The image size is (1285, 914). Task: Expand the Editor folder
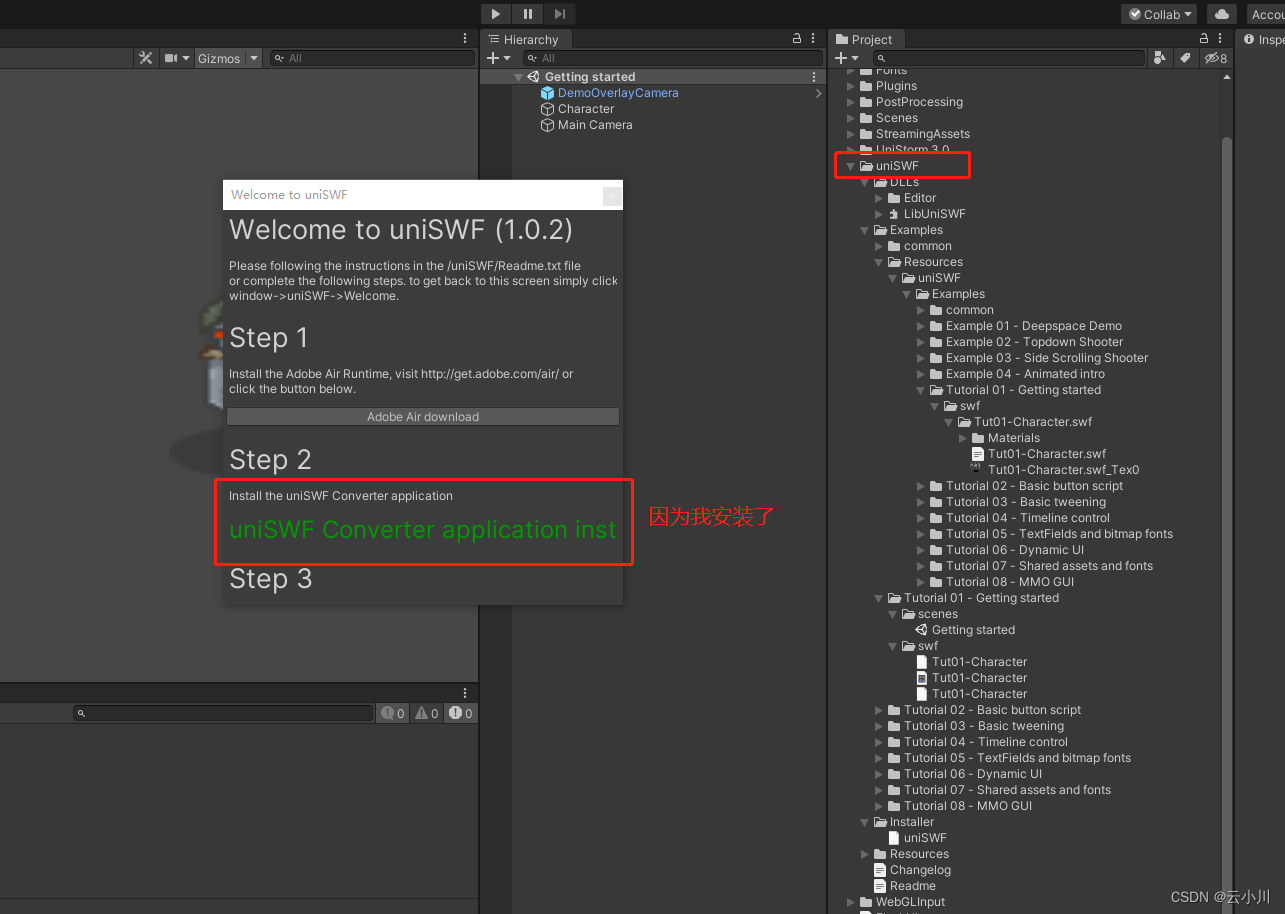(879, 198)
